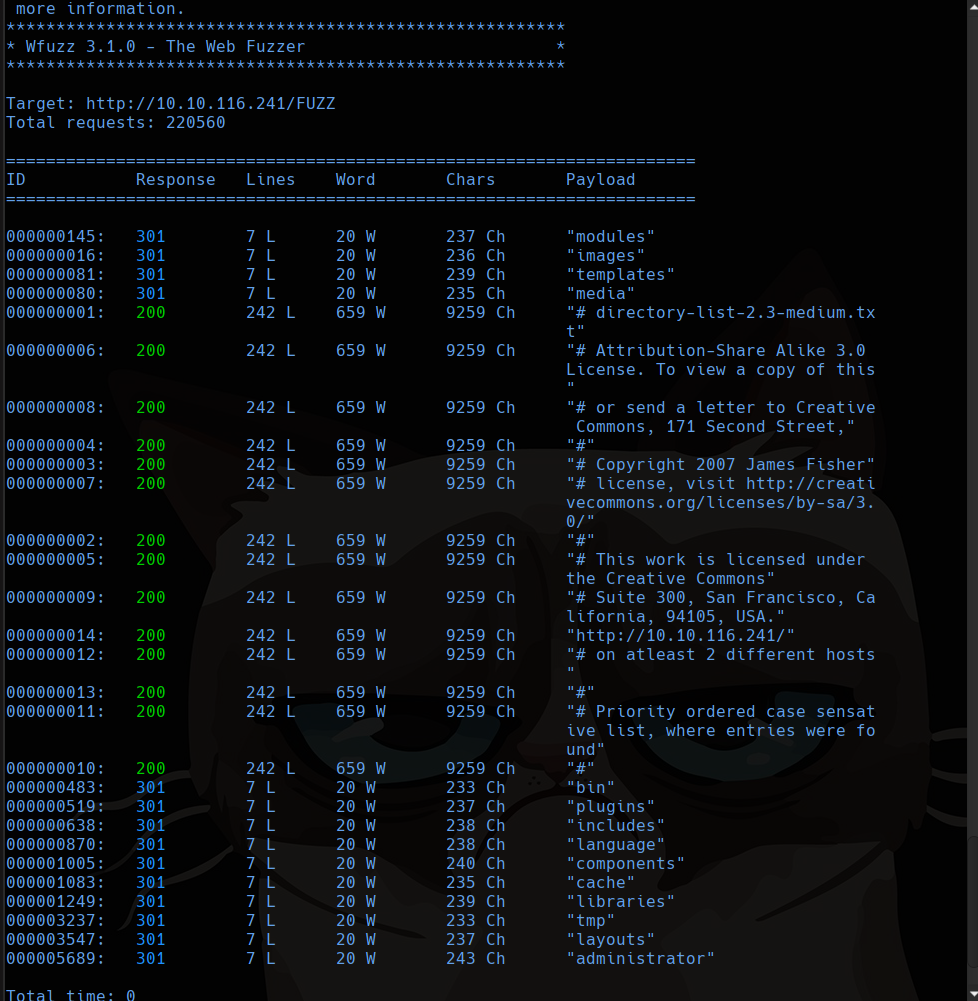Viewport: 978px width, 1001px height.
Task: Click the '240 Ch' value for components
Action: pyautogui.click(x=476, y=863)
